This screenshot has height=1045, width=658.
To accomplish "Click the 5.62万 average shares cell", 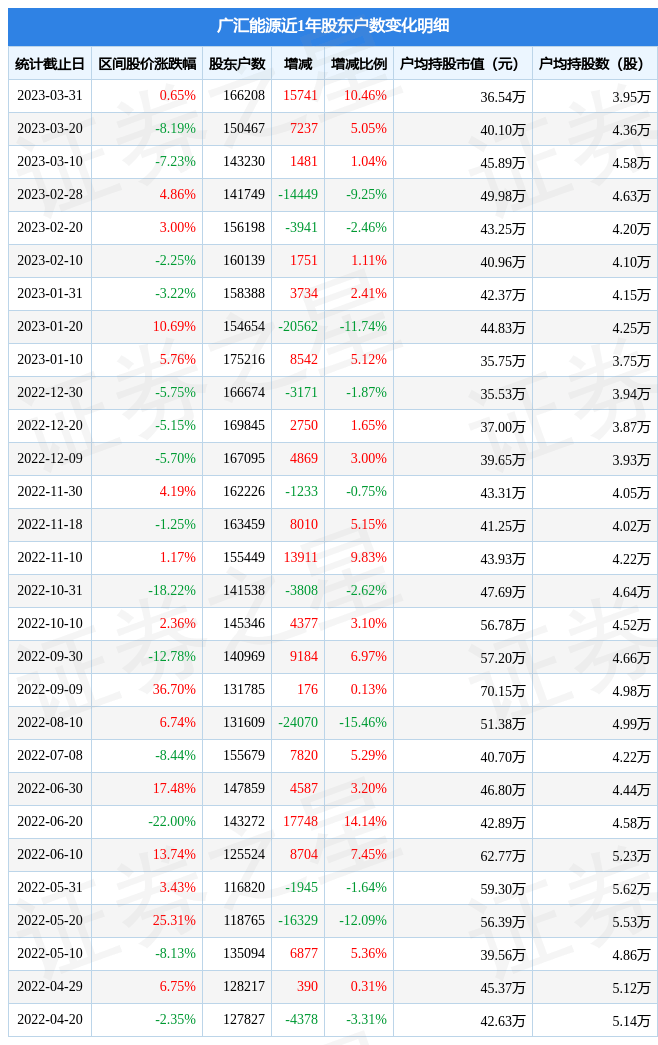I will coord(631,888).
